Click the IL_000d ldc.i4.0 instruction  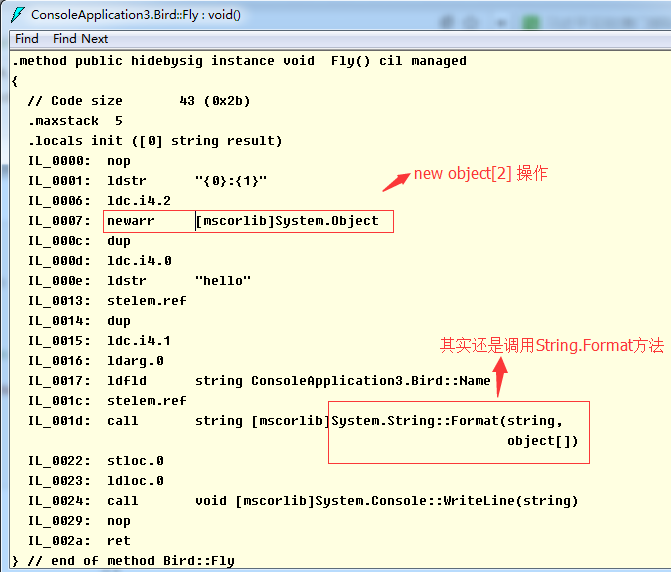pos(100,261)
